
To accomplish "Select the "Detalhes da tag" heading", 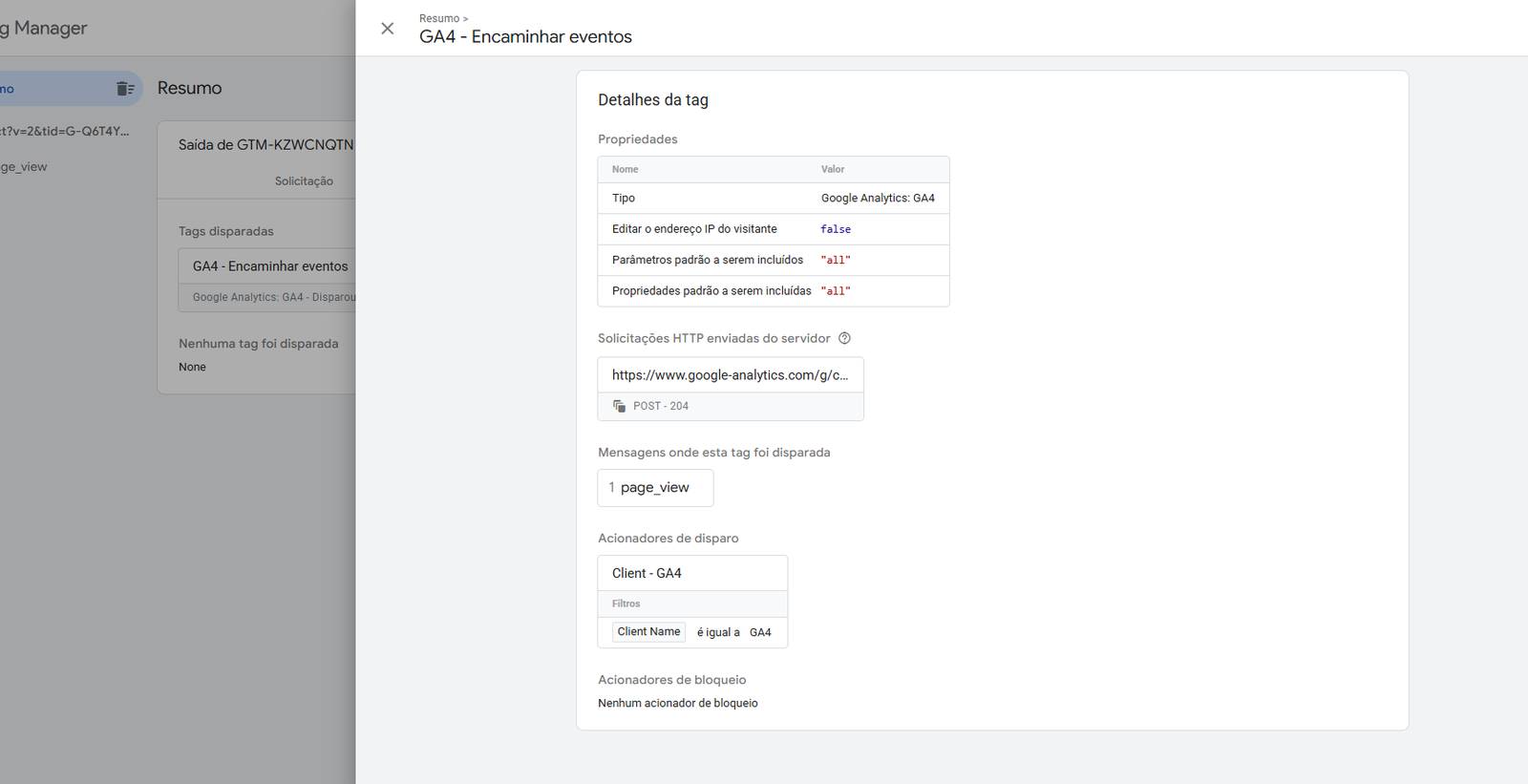I will pos(653,100).
